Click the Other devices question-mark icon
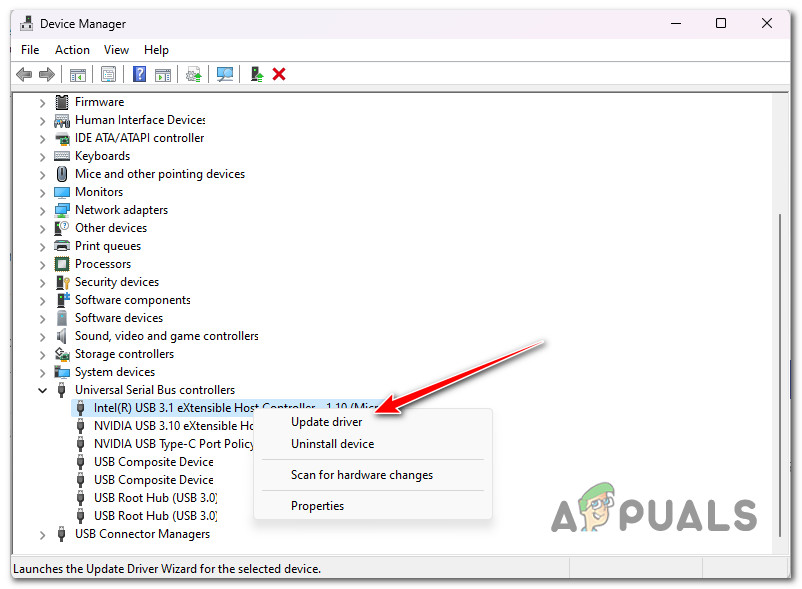Screen dimensions: 802x589 [62, 228]
